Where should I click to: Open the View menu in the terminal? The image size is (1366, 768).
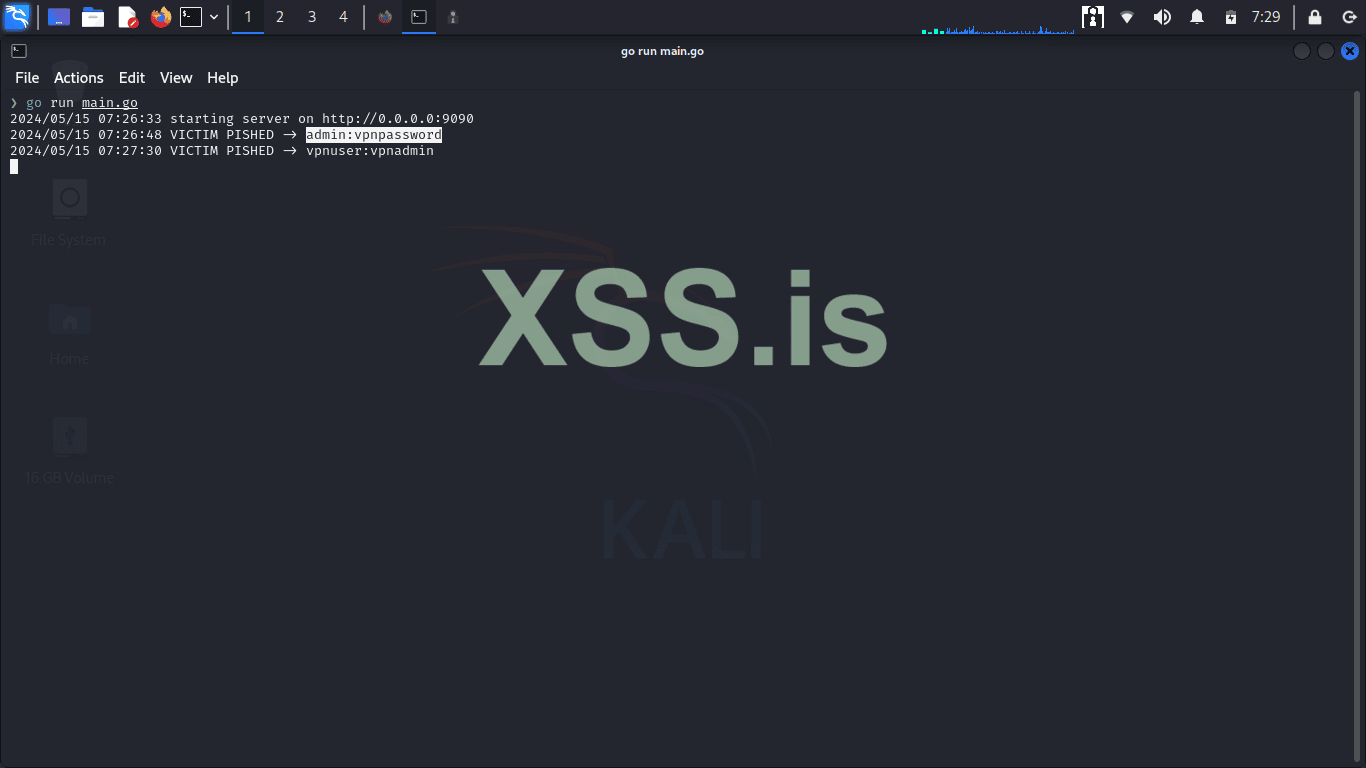coord(176,78)
